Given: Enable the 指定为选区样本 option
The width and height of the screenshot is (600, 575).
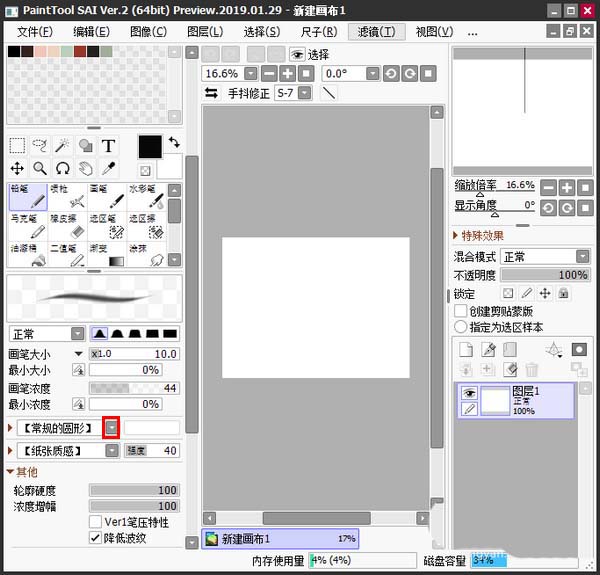Looking at the screenshot, I should pyautogui.click(x=460, y=327).
